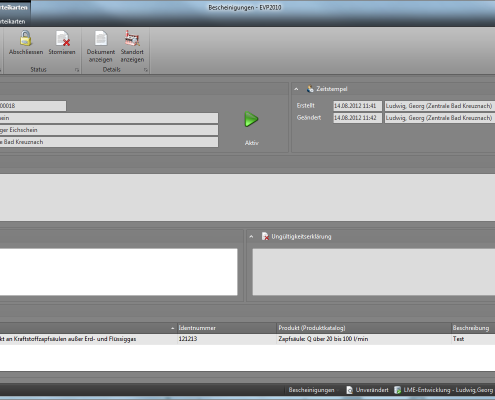Screen dimensions: 495x400
Task: Sort by the Identnummer column header
Action: pos(227,328)
